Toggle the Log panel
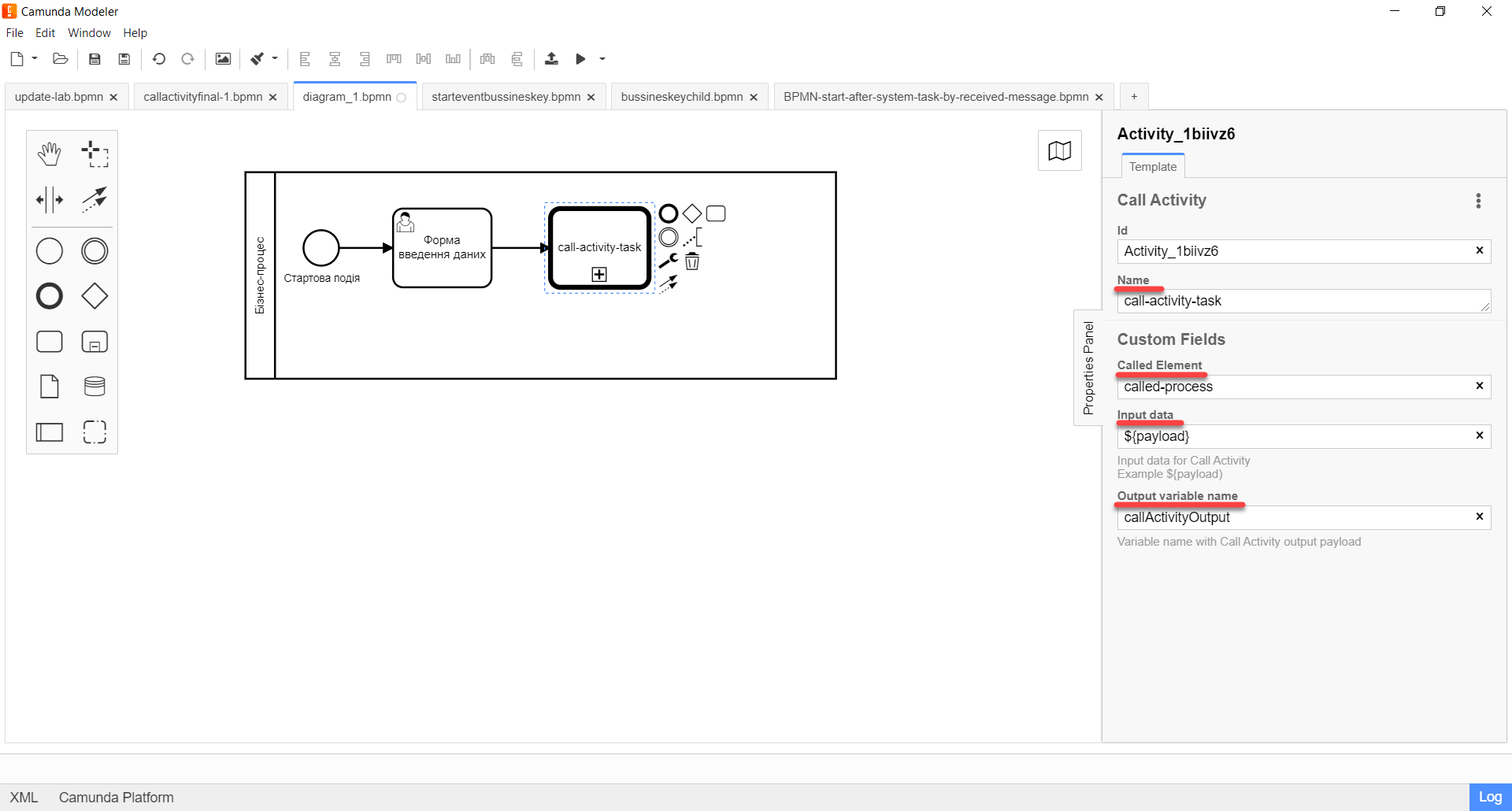 (1490, 797)
